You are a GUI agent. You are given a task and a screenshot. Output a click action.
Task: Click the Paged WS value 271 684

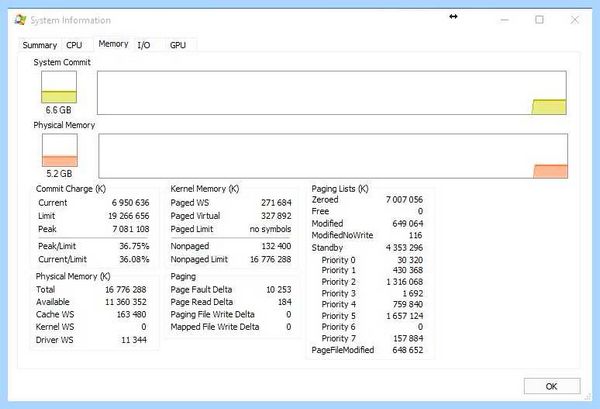coord(276,203)
